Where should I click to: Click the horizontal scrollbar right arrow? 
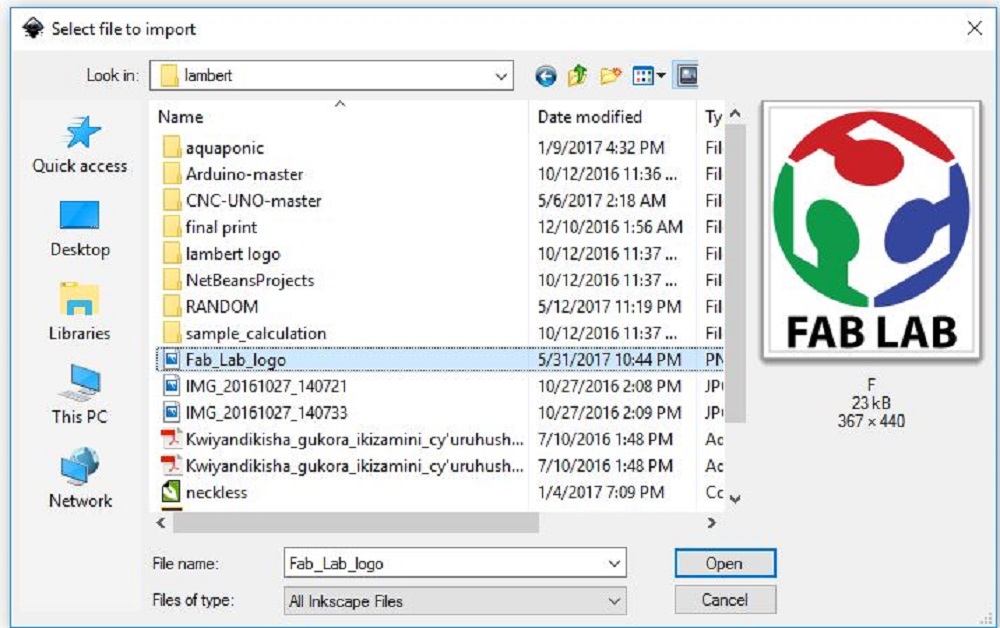coord(711,523)
